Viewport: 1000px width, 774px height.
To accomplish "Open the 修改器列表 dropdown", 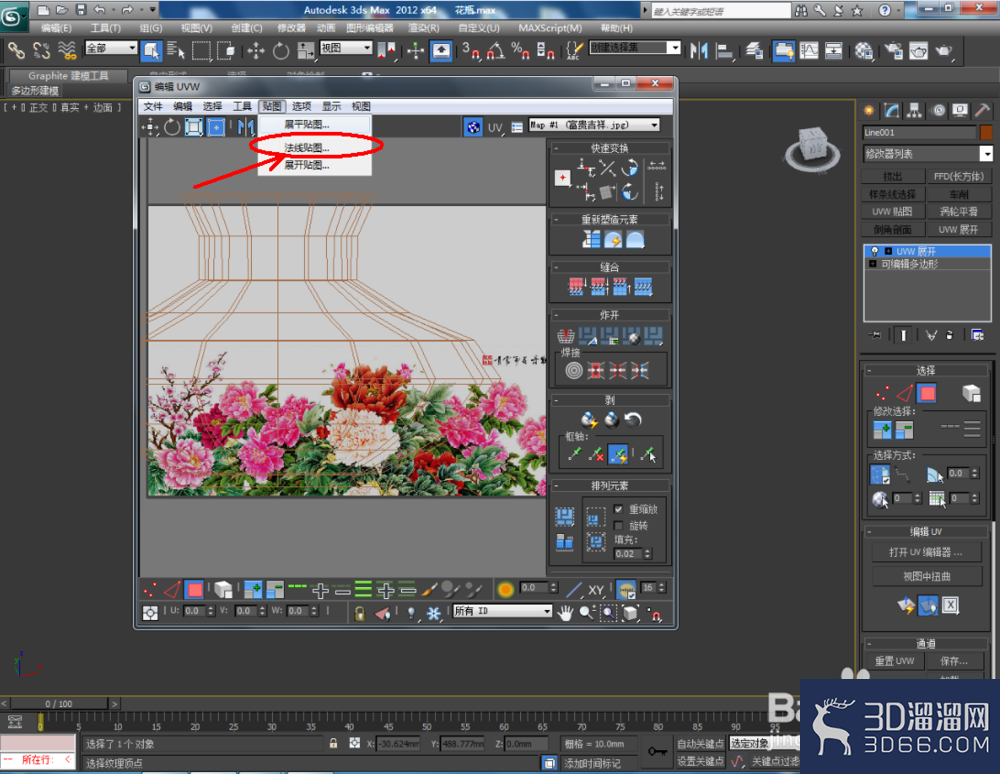I will click(927, 154).
